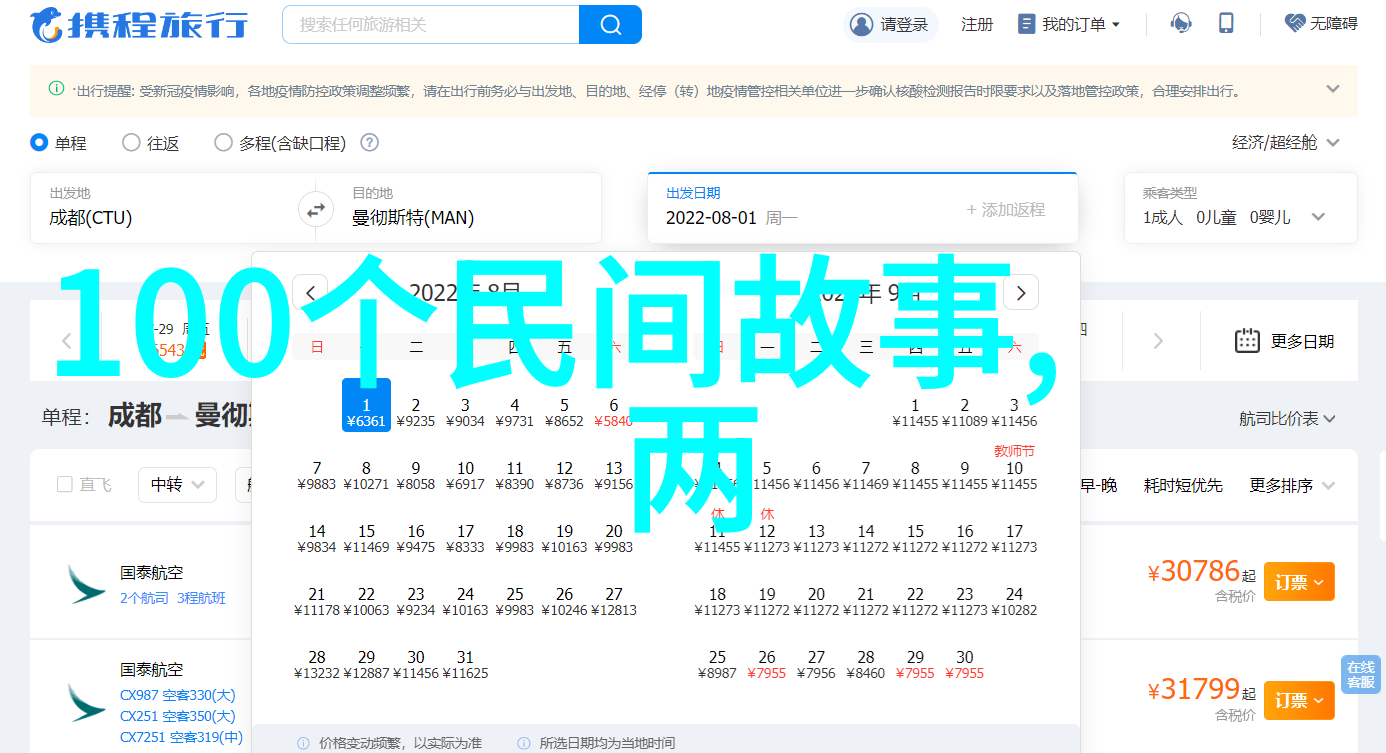The width and height of the screenshot is (1386, 753).
Task: Tick the 直飞 direct flight checkbox
Action: 65,485
